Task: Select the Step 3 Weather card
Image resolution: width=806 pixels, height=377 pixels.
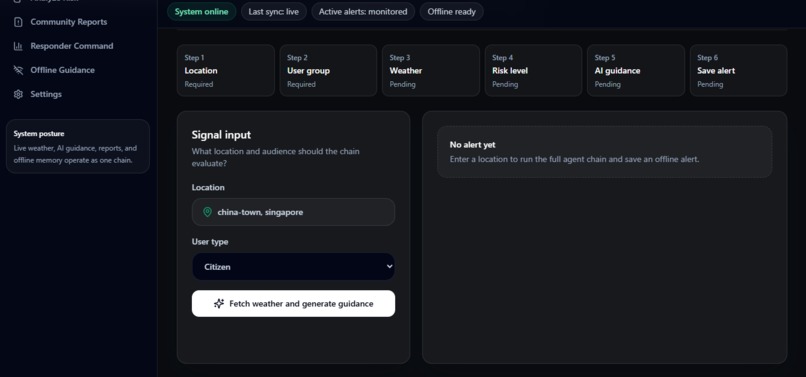Action: click(431, 70)
